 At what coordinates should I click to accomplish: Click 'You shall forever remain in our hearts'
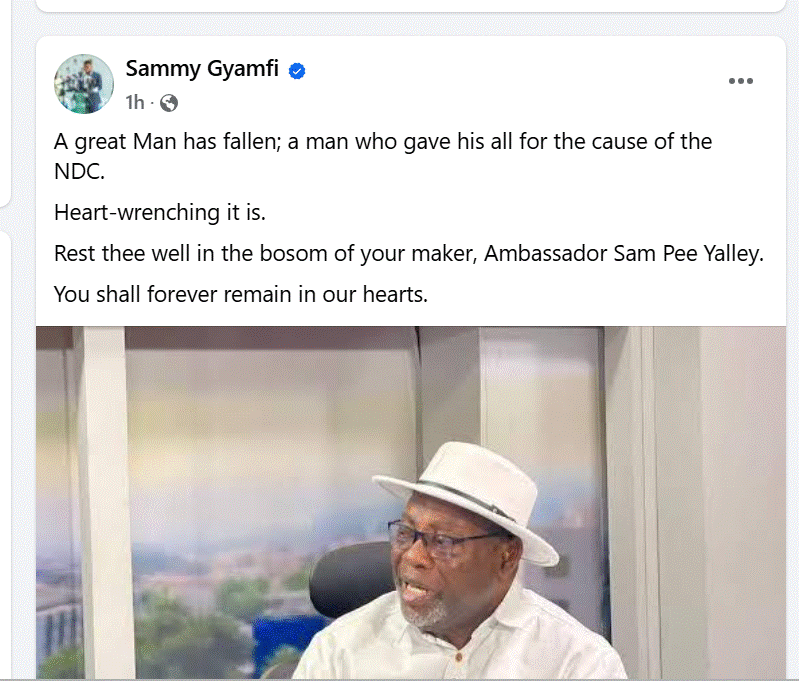[240, 294]
